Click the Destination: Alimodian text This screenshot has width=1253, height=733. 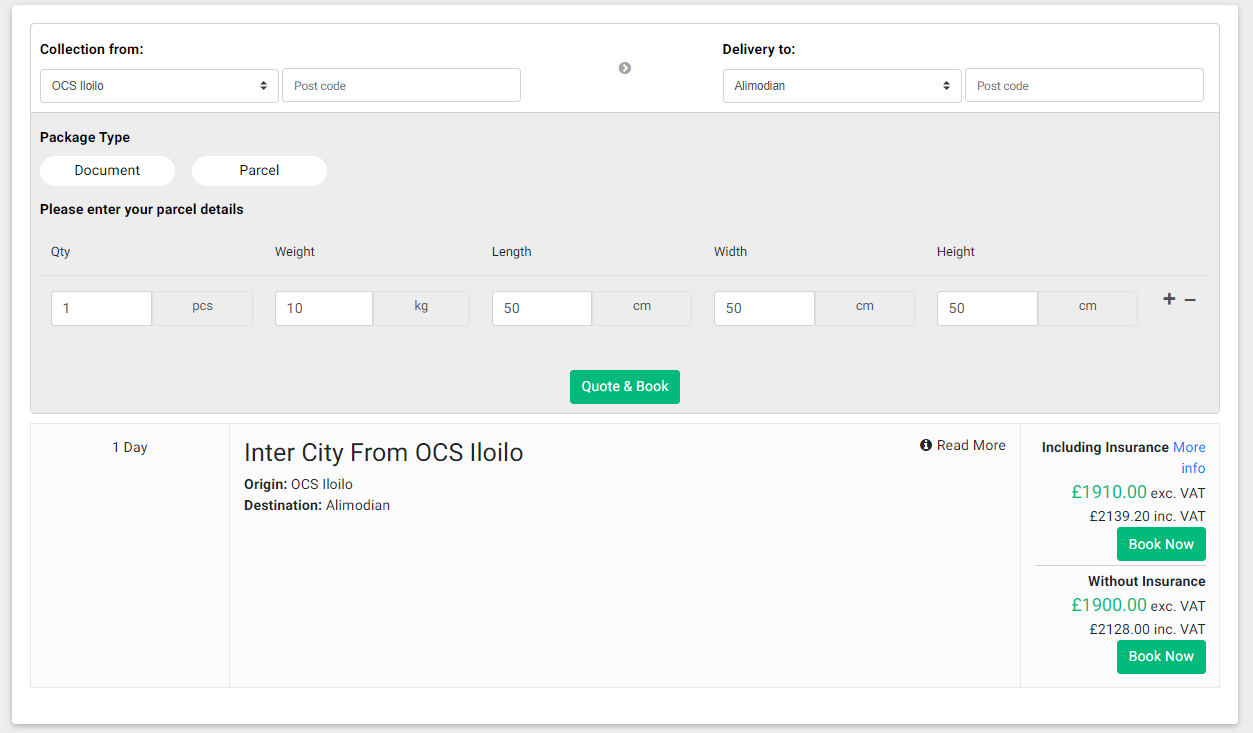(x=317, y=505)
